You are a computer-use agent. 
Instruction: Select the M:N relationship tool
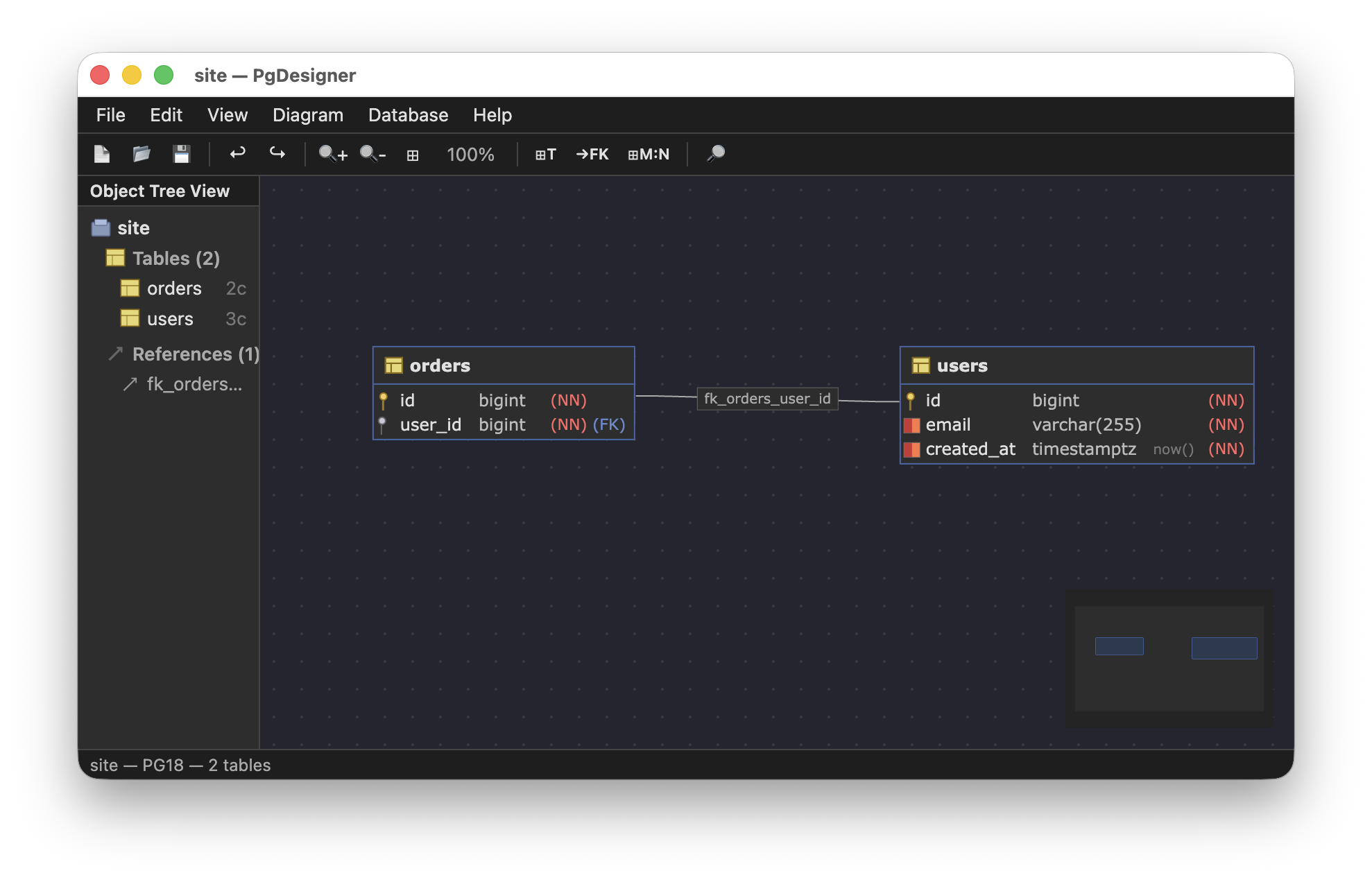click(649, 154)
